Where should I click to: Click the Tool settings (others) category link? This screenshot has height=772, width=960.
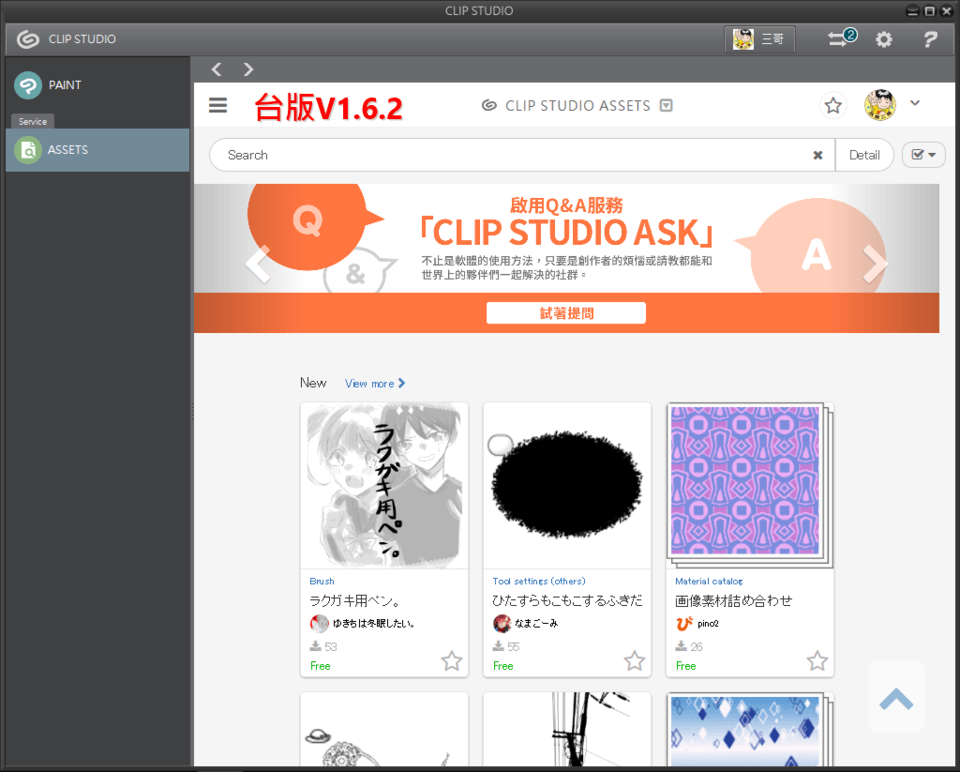(x=539, y=581)
